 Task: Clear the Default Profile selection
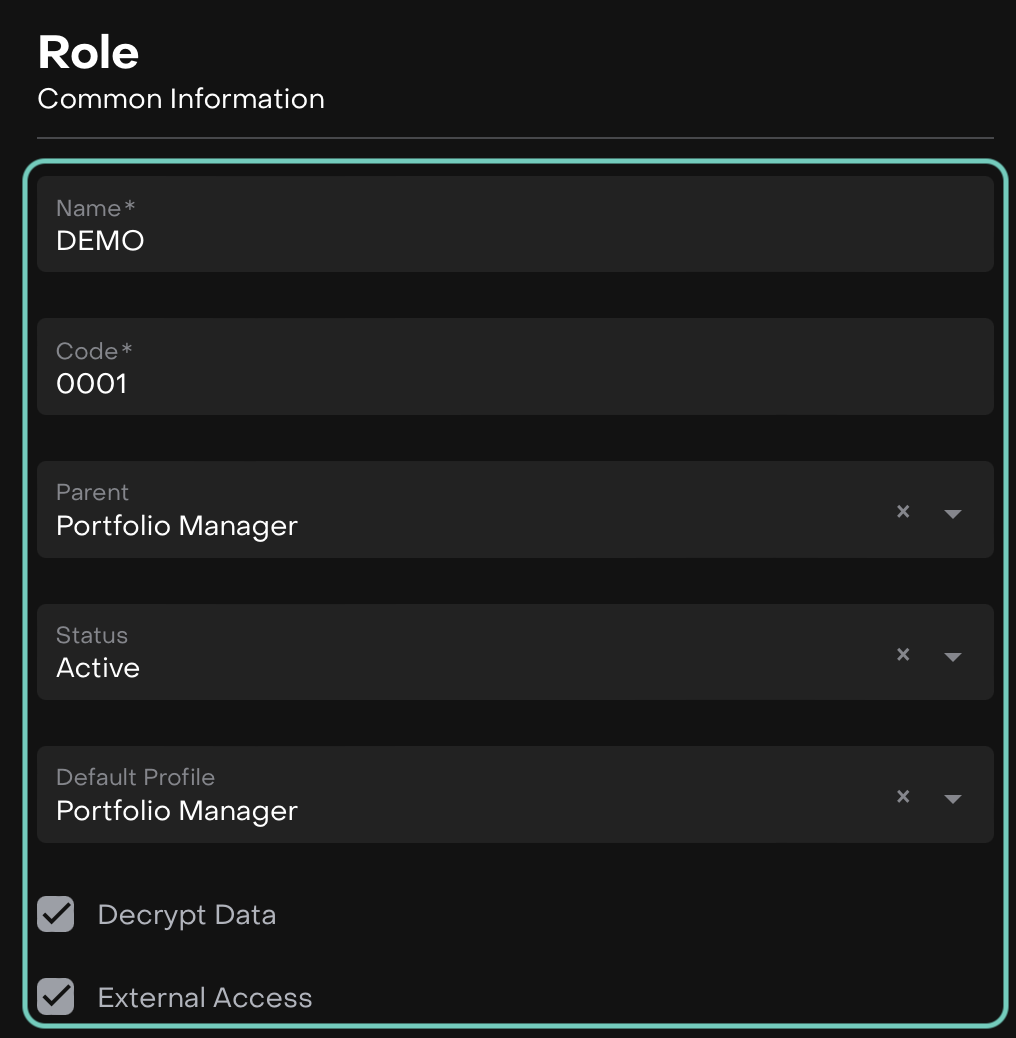pyautogui.click(x=903, y=796)
